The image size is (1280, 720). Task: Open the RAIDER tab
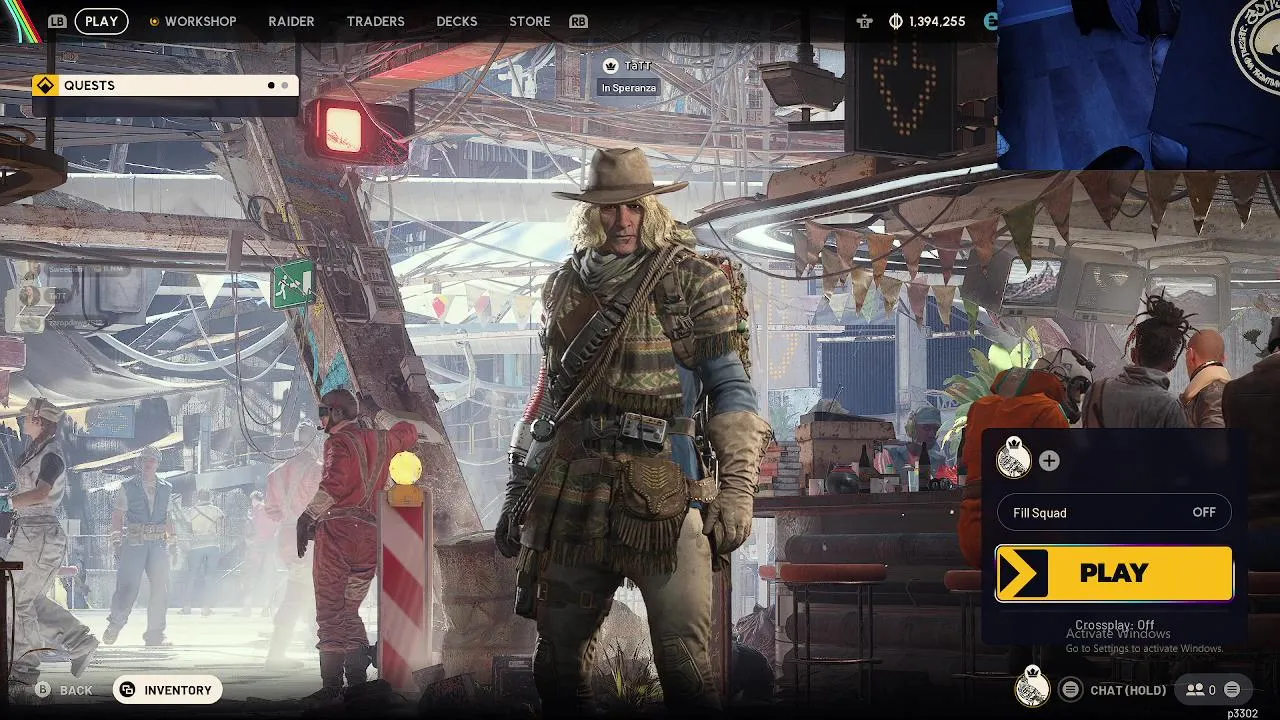(x=291, y=21)
